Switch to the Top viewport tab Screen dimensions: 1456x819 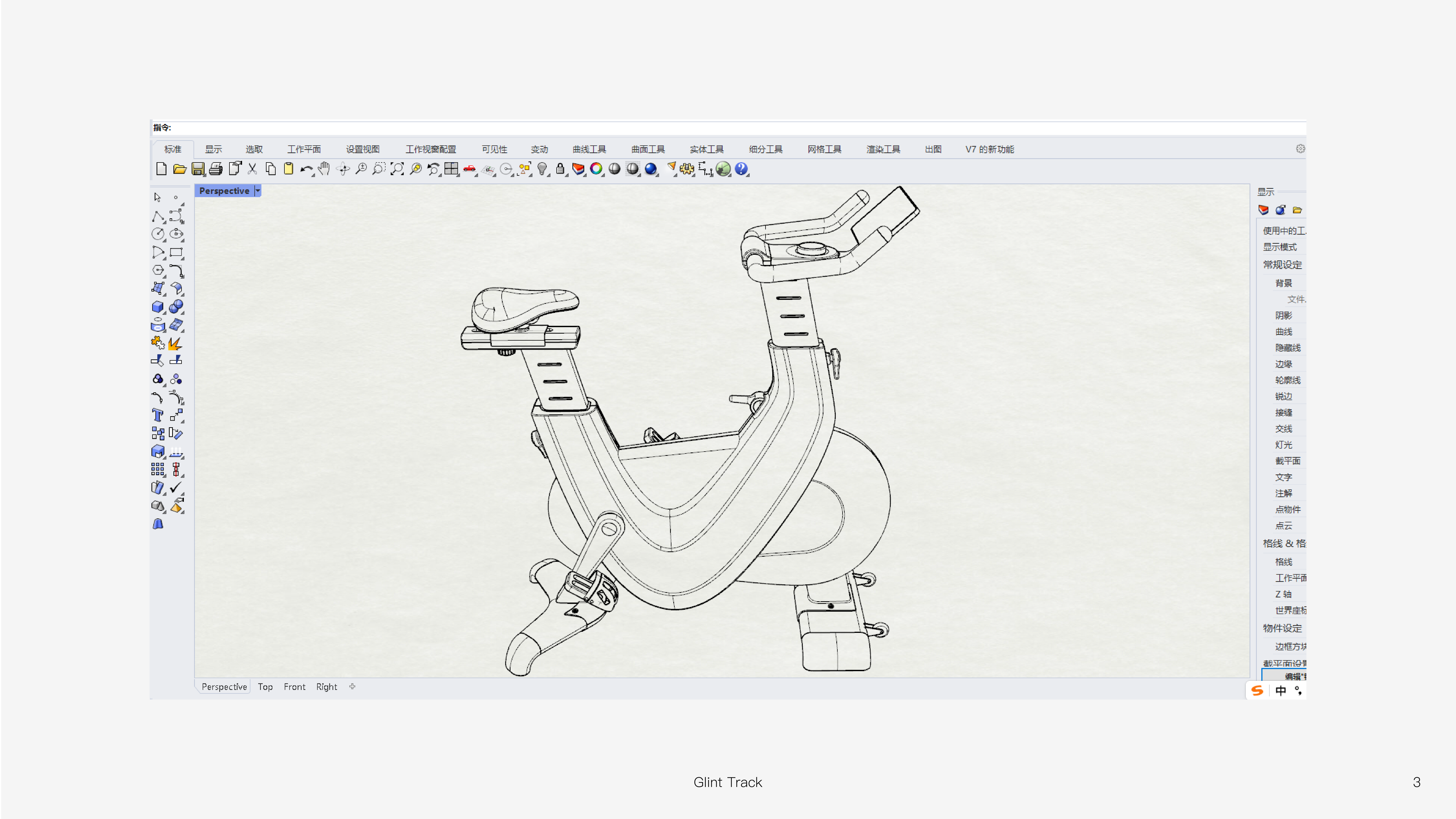pos(265,687)
